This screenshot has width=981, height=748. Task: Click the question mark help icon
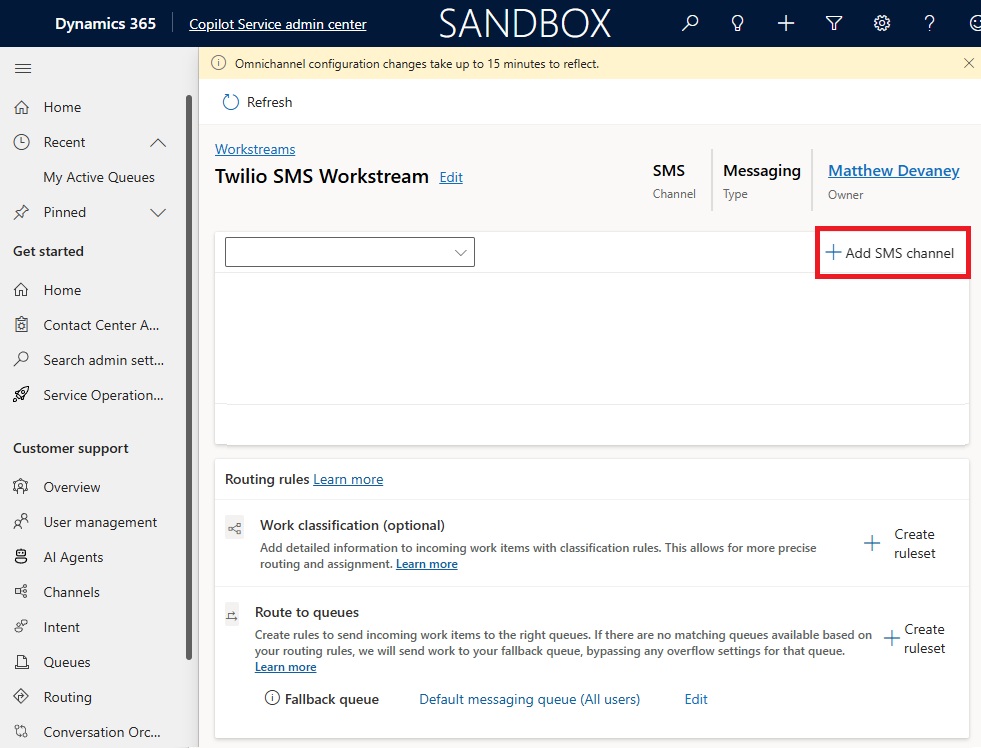(930, 24)
